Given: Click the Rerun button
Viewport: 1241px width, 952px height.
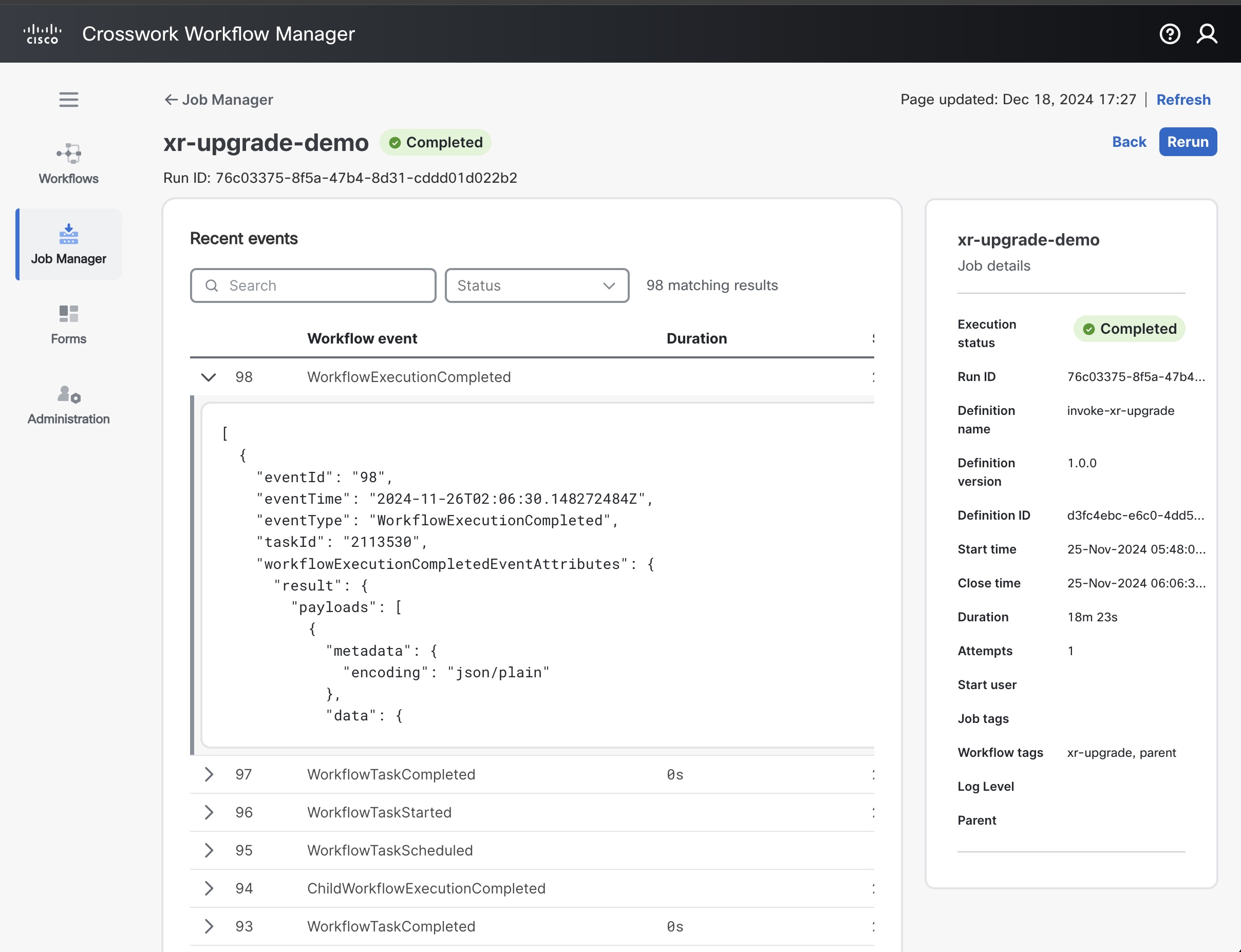Looking at the screenshot, I should pos(1187,142).
